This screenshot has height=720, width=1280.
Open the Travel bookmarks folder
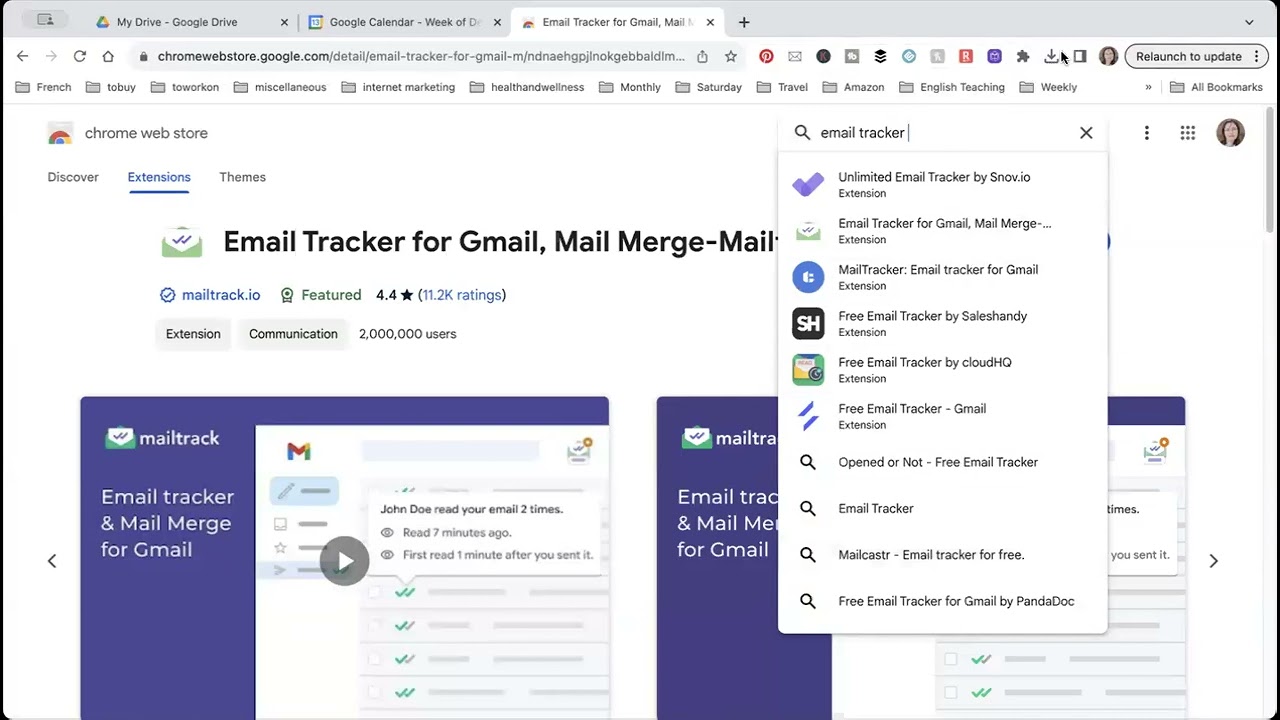click(782, 87)
